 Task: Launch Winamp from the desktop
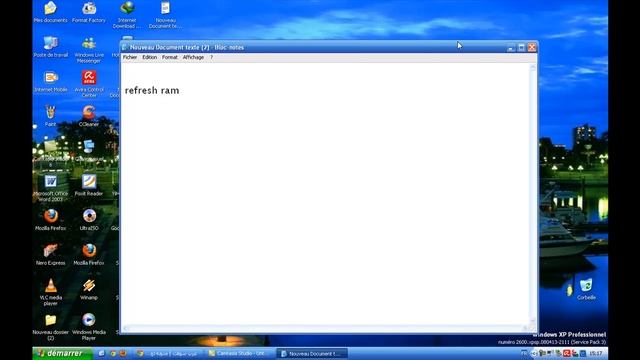click(89, 289)
